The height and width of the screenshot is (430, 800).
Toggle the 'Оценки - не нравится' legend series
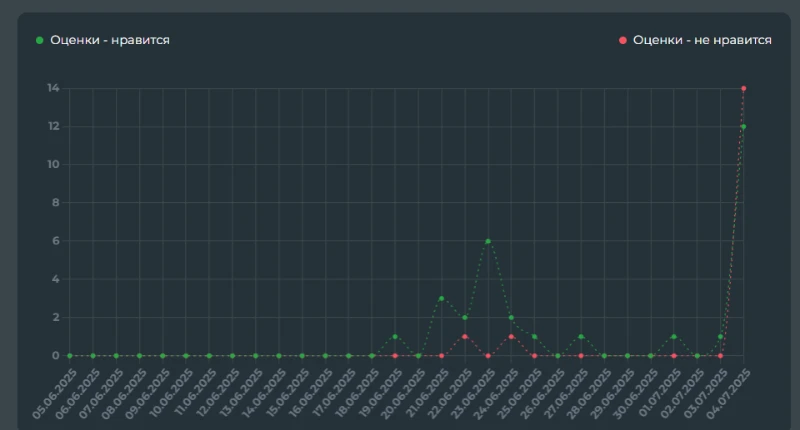point(695,40)
